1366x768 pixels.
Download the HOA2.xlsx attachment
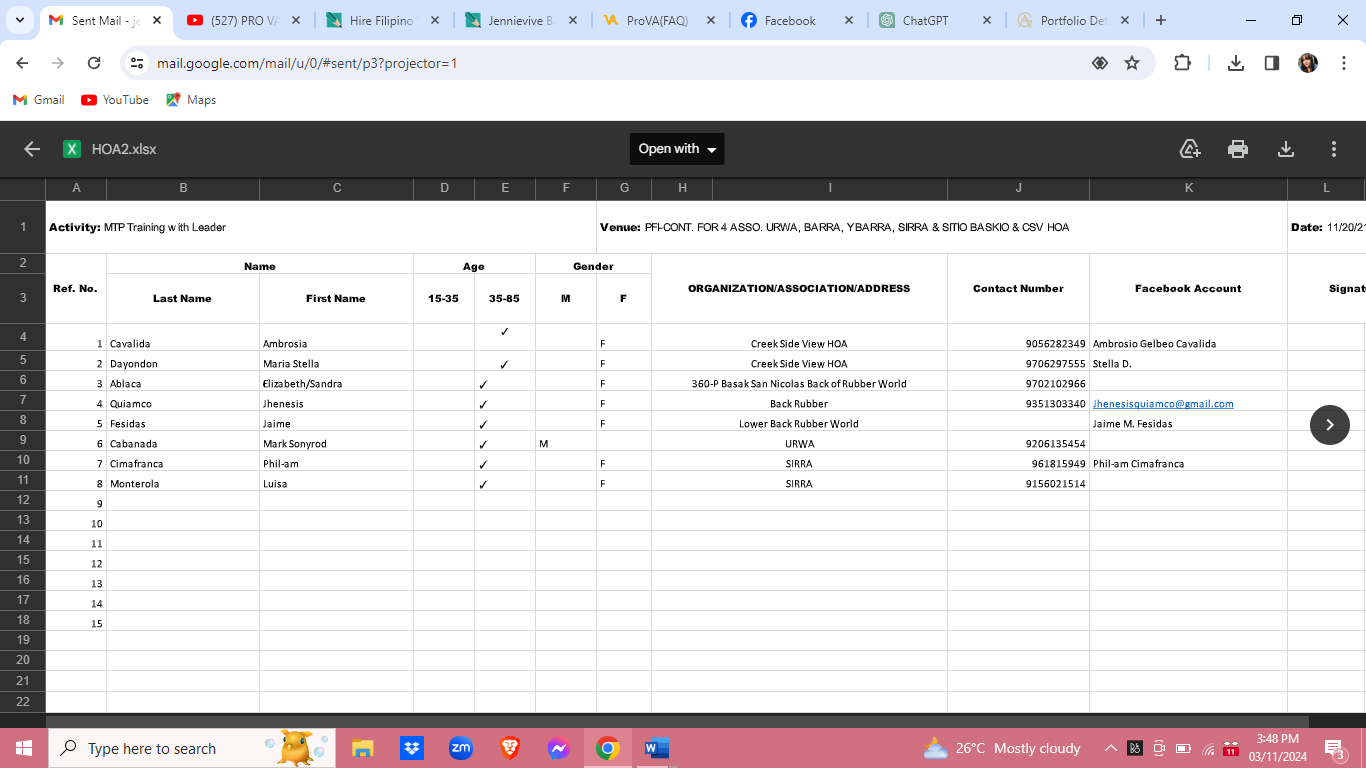click(1286, 149)
